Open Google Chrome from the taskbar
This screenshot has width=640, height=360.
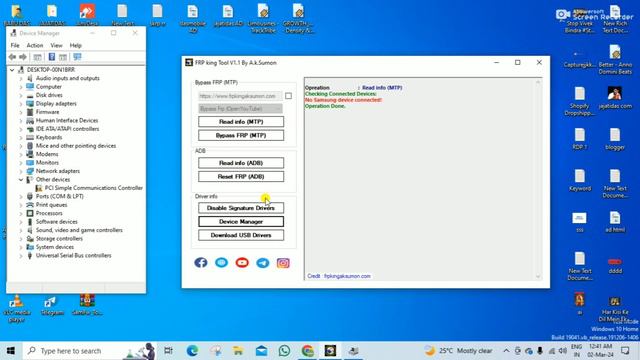[308, 351]
